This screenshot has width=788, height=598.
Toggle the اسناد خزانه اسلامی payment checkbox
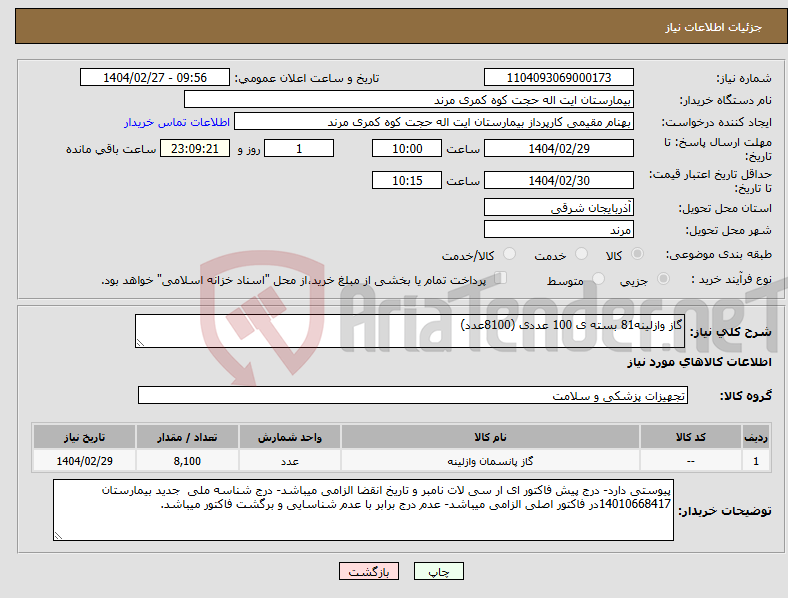tap(500, 278)
